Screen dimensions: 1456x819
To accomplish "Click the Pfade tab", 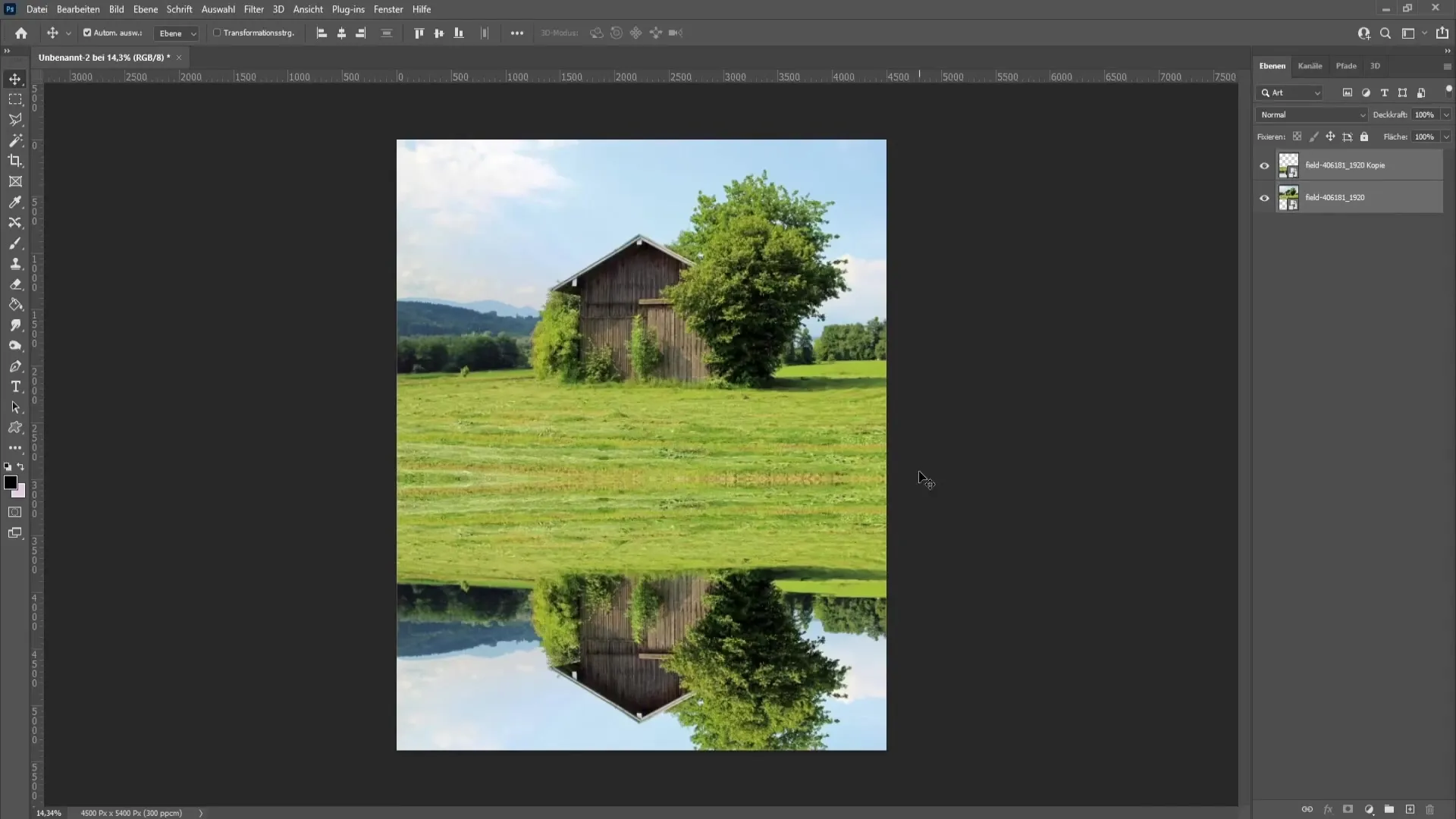I will click(1347, 65).
